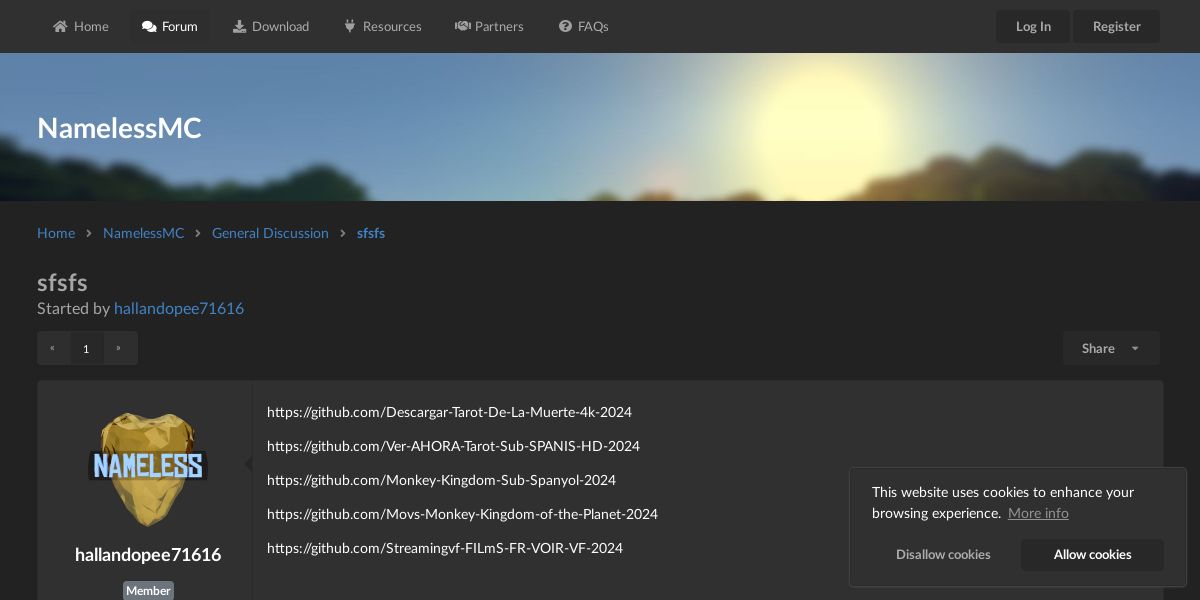Screen dimensions: 1200x600
Task: Click the Resources plug icon
Action: coord(350,27)
